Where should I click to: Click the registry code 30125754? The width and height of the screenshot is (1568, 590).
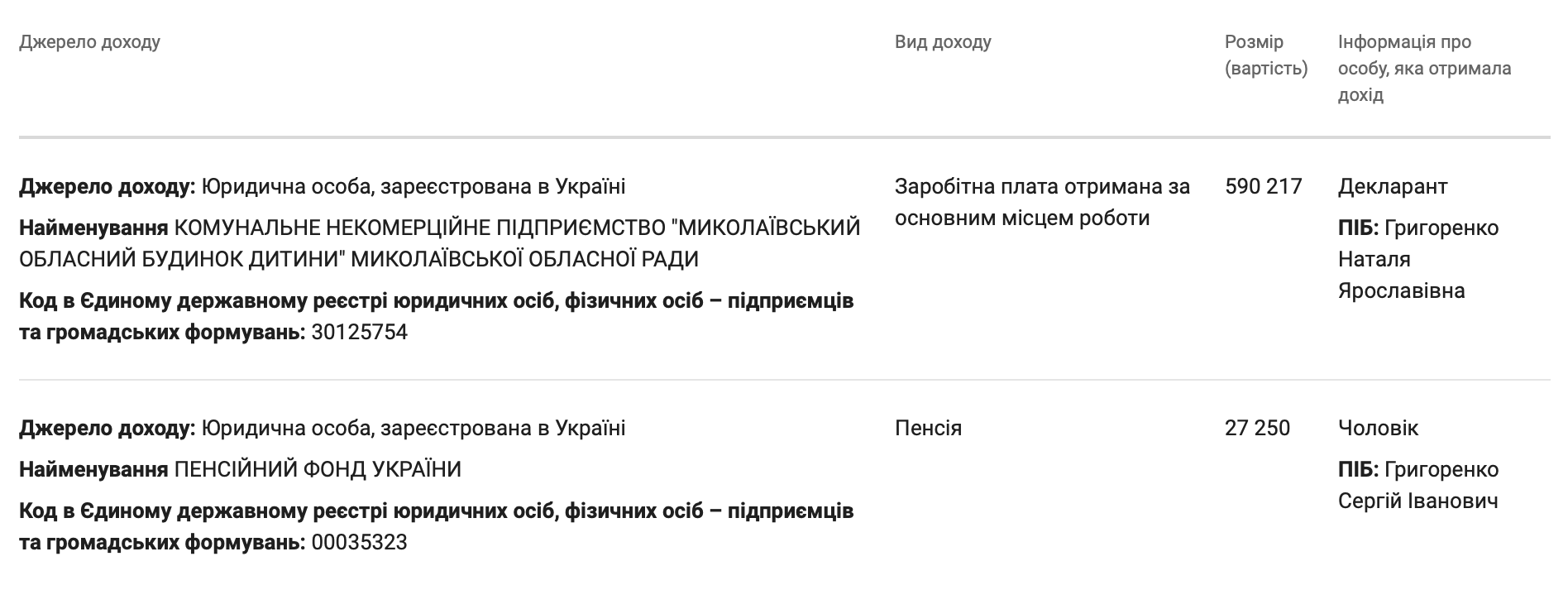point(360,333)
